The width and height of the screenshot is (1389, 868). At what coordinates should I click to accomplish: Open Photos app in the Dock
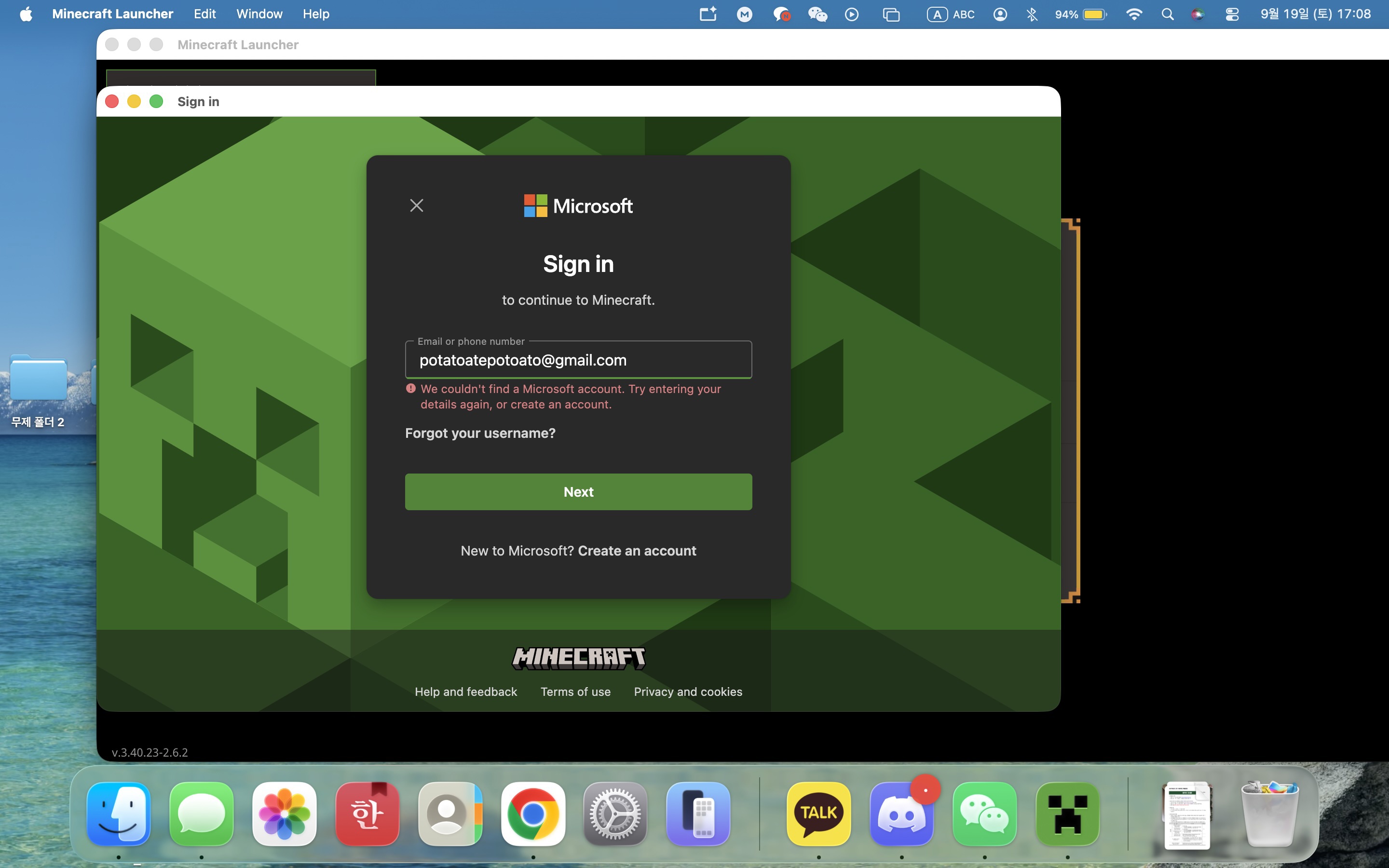coord(285,814)
